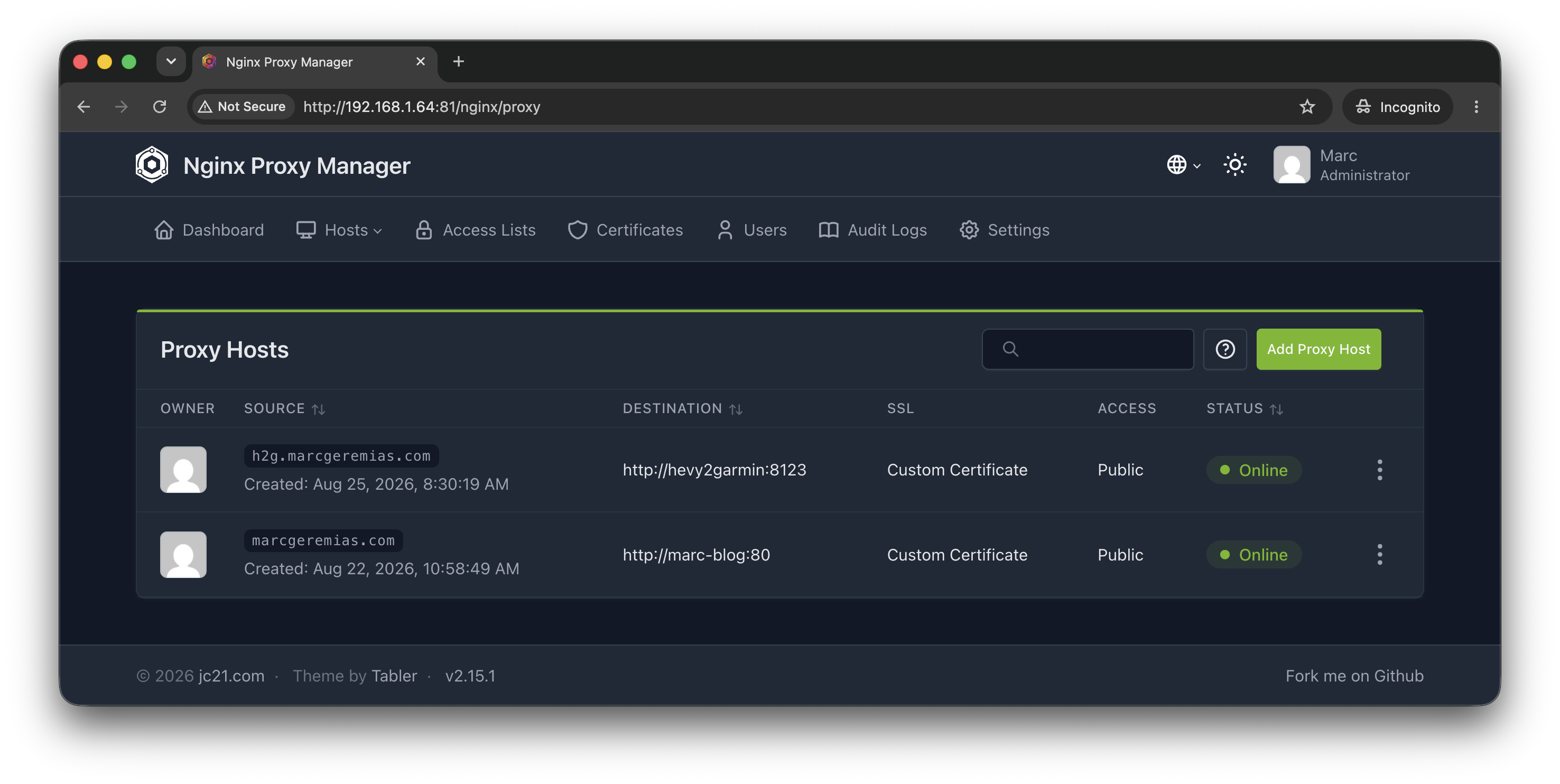Open Audit Logs page
1560x784 pixels.
point(872,230)
